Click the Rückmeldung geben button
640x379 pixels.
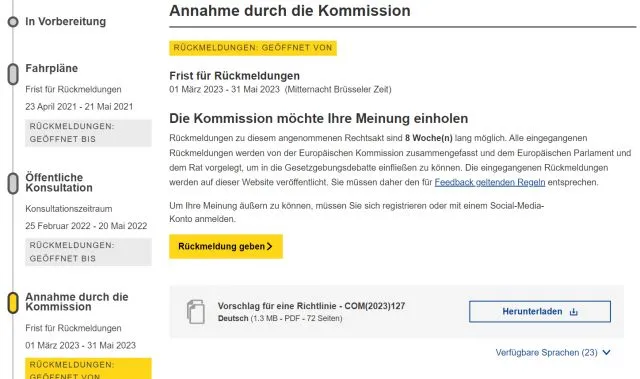tap(226, 246)
